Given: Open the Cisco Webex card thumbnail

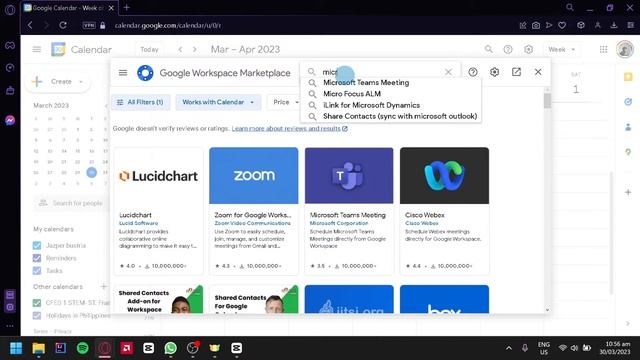Looking at the screenshot, I should [444, 176].
